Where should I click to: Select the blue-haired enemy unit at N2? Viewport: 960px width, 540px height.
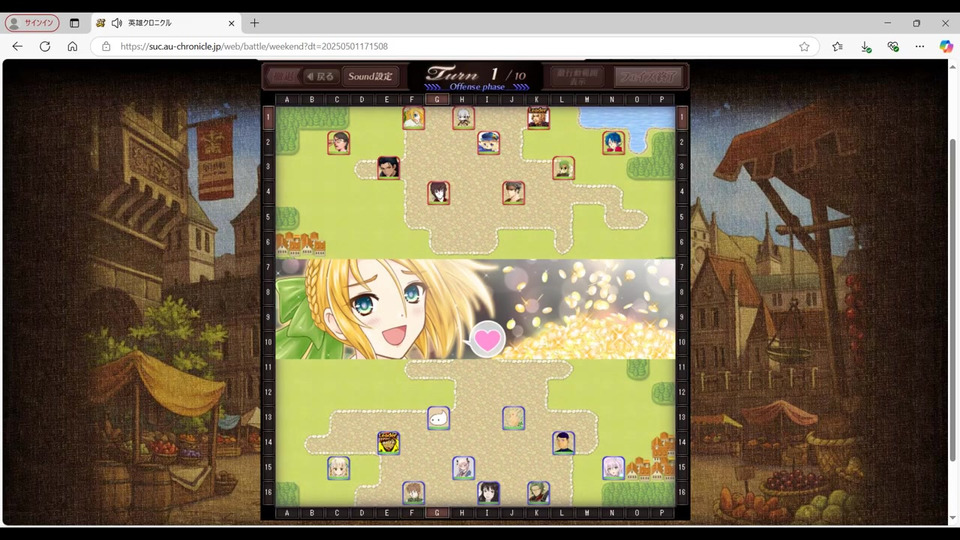pos(613,143)
